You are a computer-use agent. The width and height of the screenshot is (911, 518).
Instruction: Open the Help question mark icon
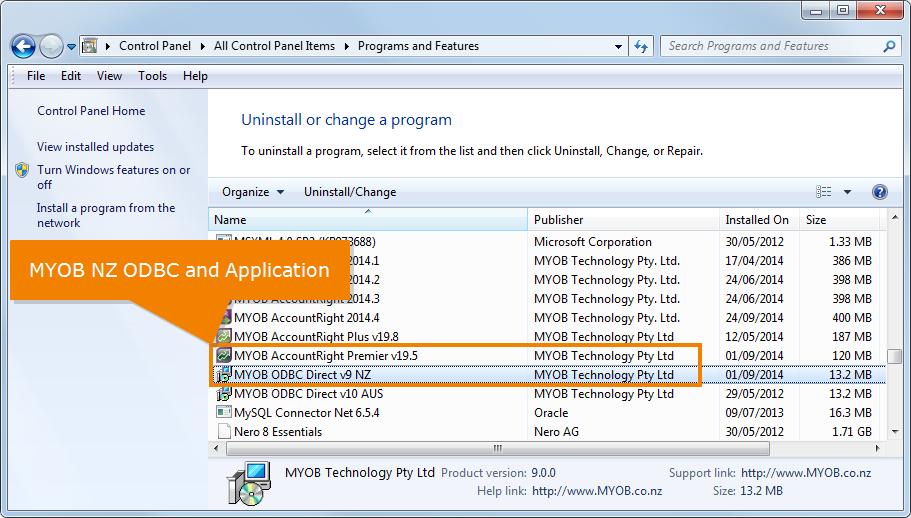click(880, 192)
